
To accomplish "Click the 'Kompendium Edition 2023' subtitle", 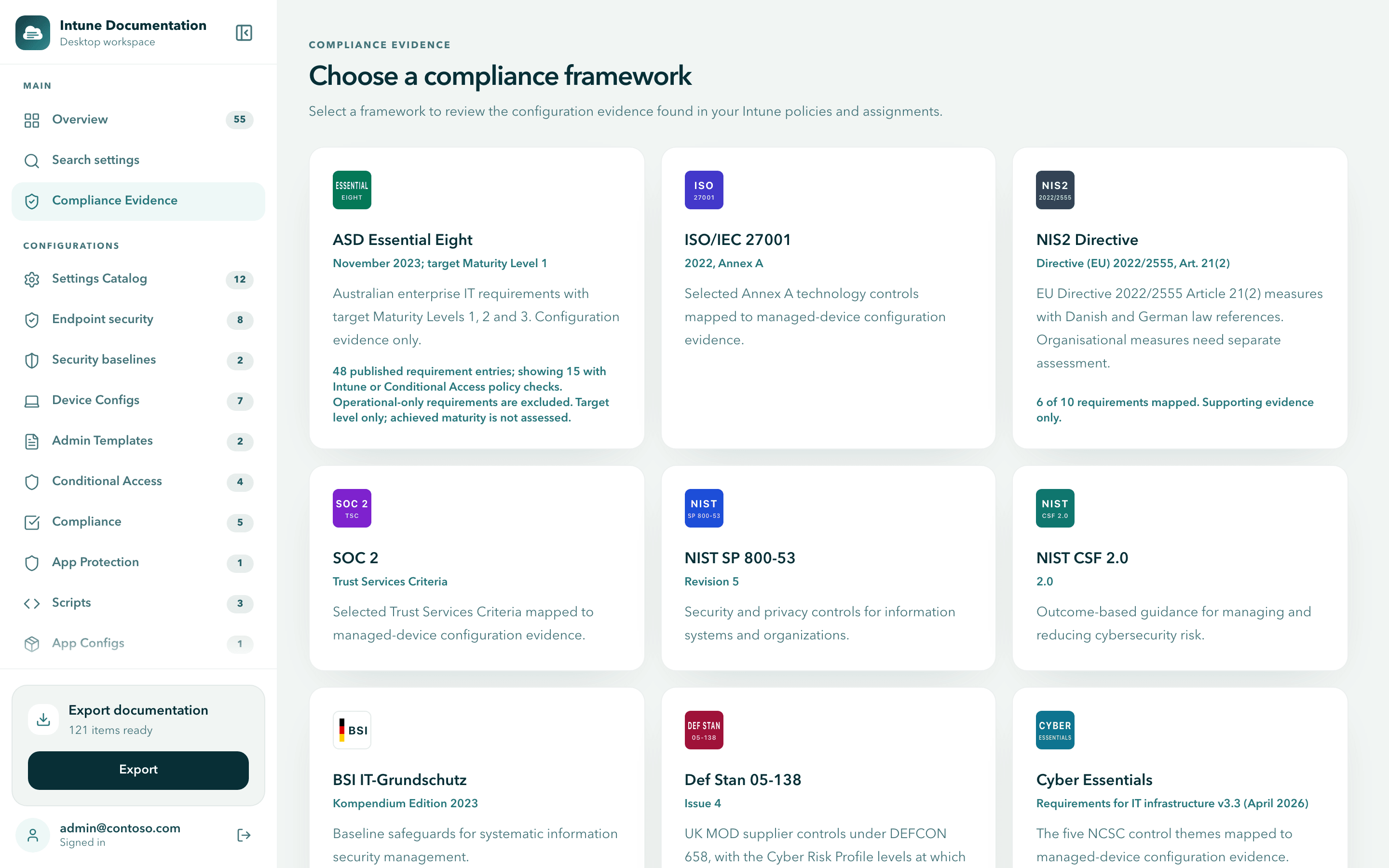I will [405, 803].
